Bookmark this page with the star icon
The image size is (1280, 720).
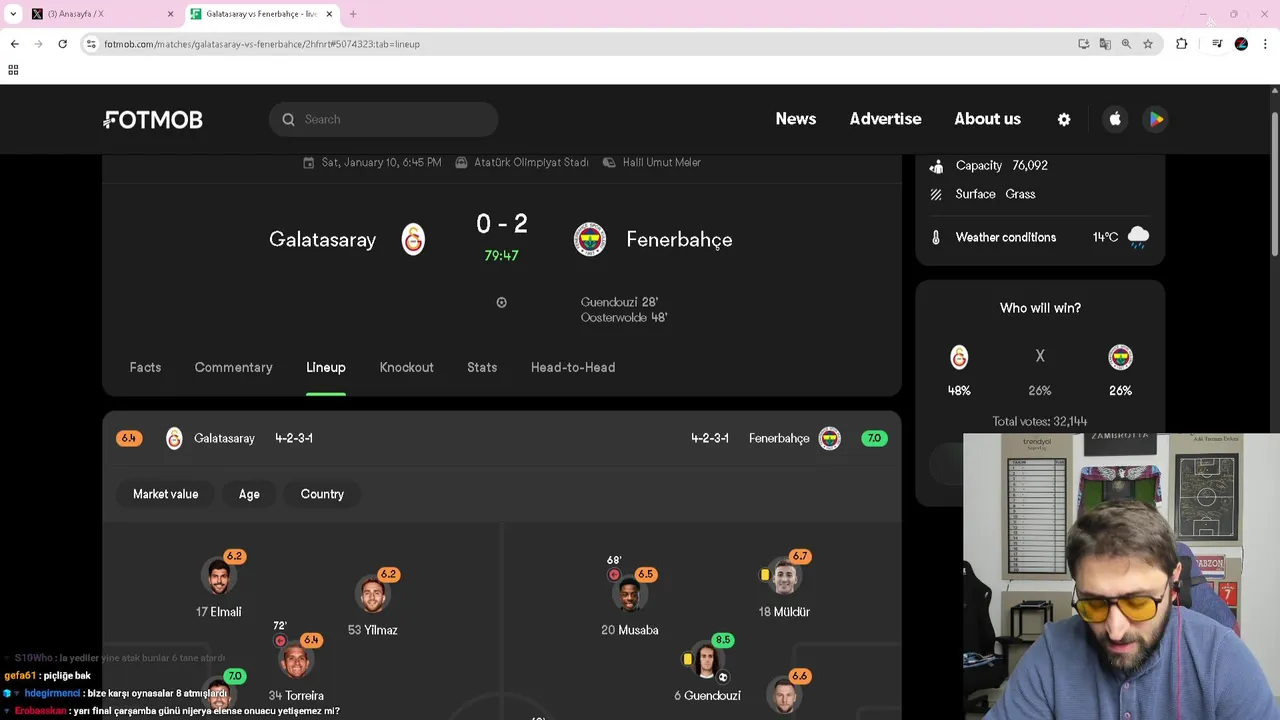click(x=1148, y=44)
